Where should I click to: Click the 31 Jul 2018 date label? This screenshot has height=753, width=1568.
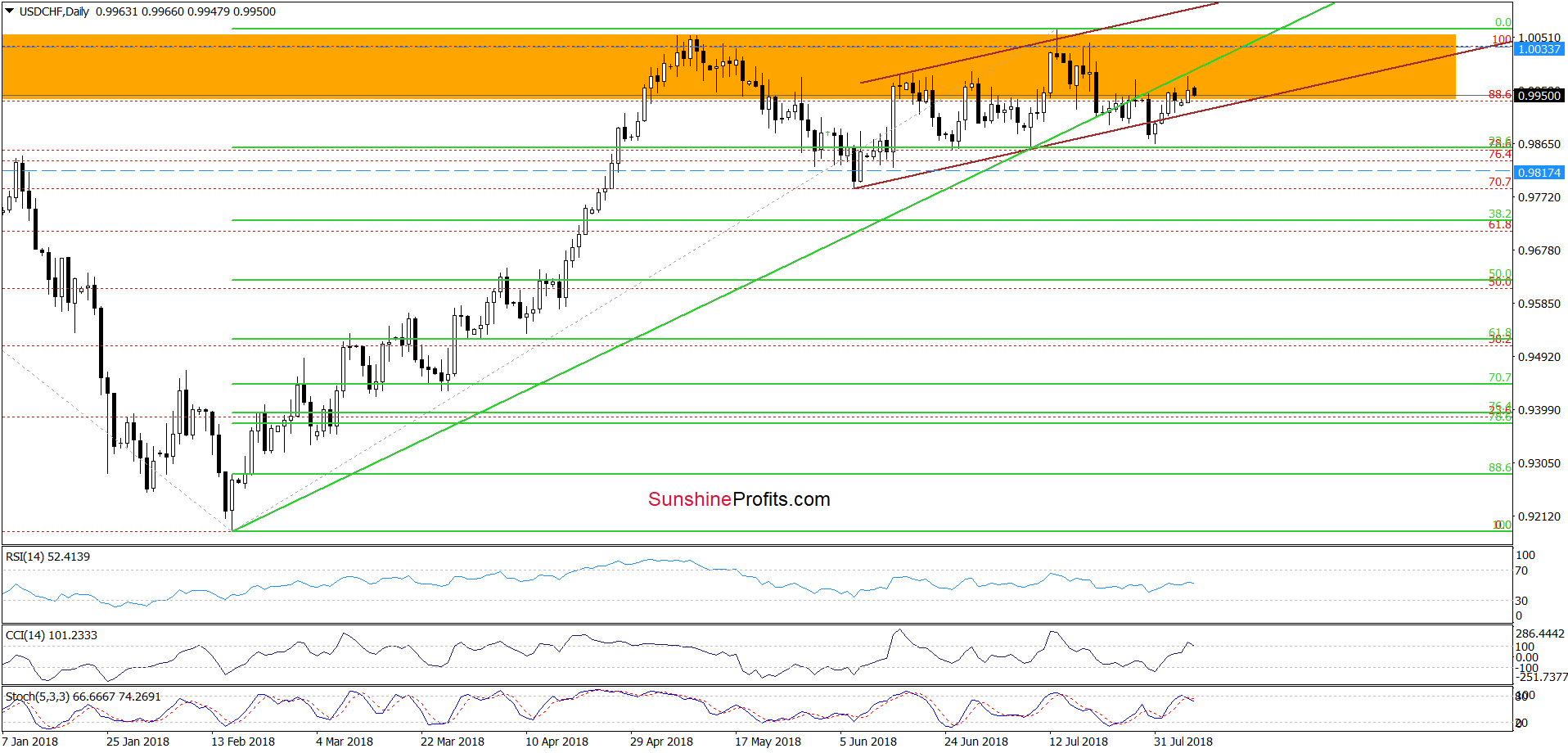coord(1183,742)
